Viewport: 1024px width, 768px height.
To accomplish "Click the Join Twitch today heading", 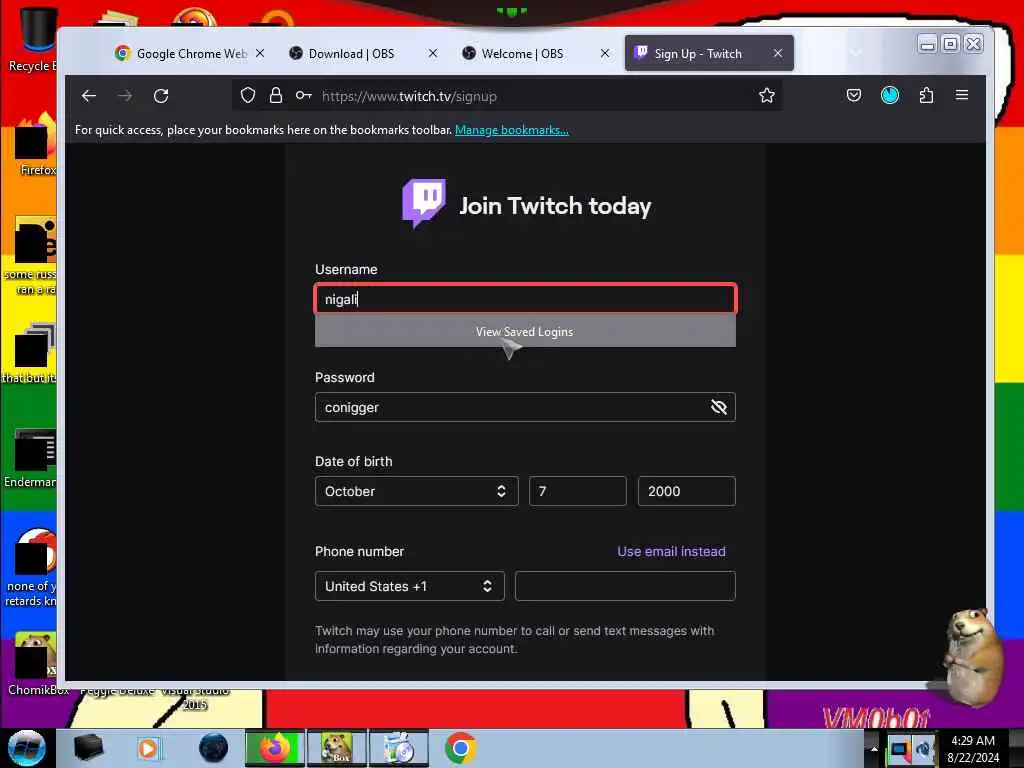I will [555, 206].
